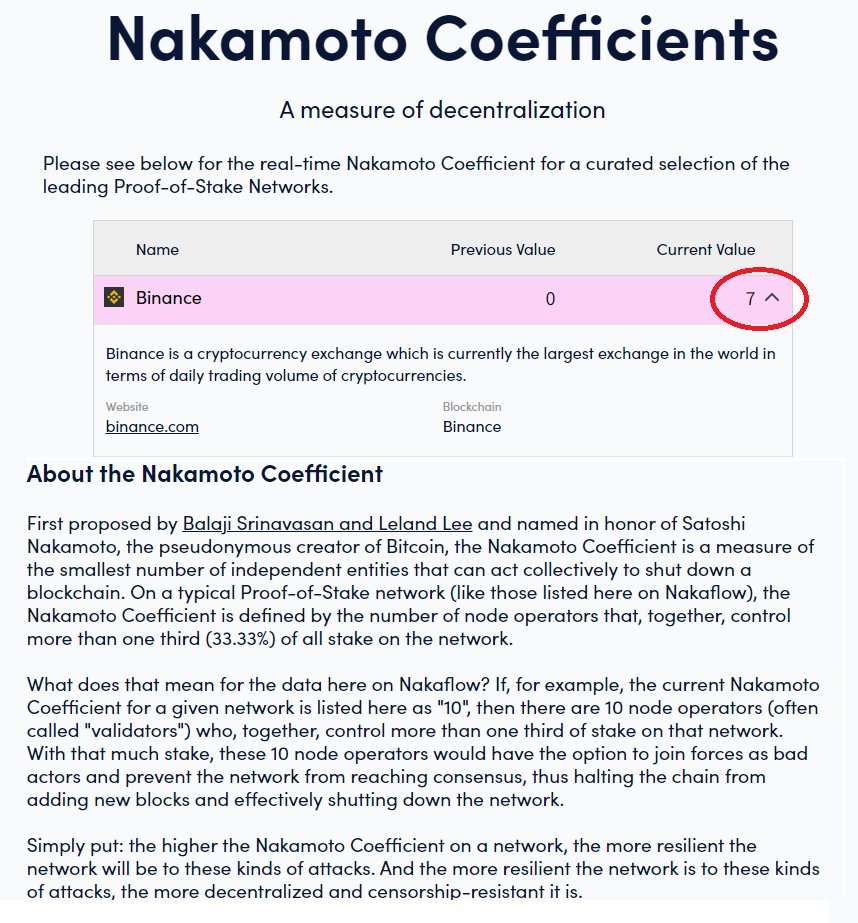Click the 'A measure of decentralization' subtitle
858x923 pixels.
click(442, 110)
